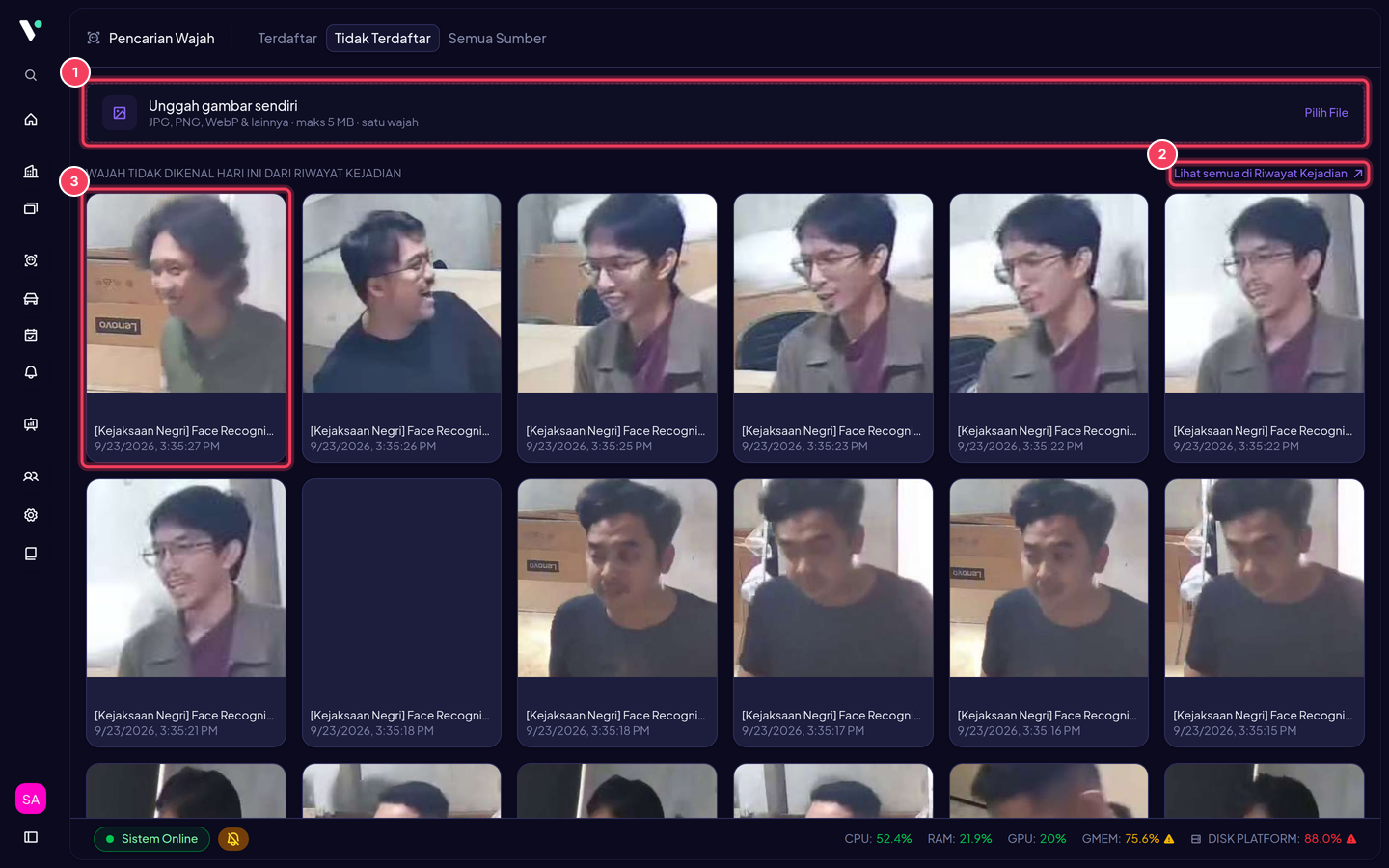
Task: Open the users icon in the sidebar
Action: tap(31, 476)
